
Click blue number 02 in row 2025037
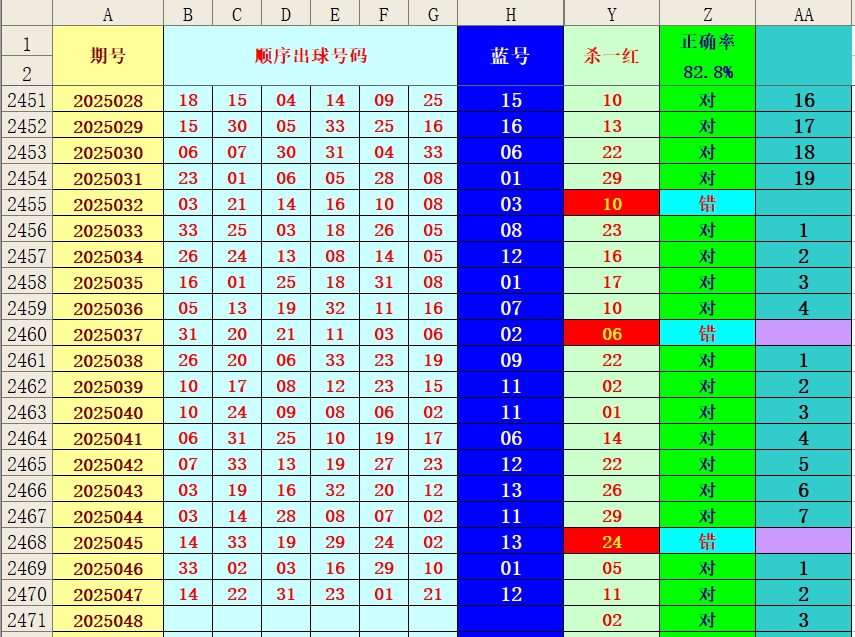click(x=510, y=334)
